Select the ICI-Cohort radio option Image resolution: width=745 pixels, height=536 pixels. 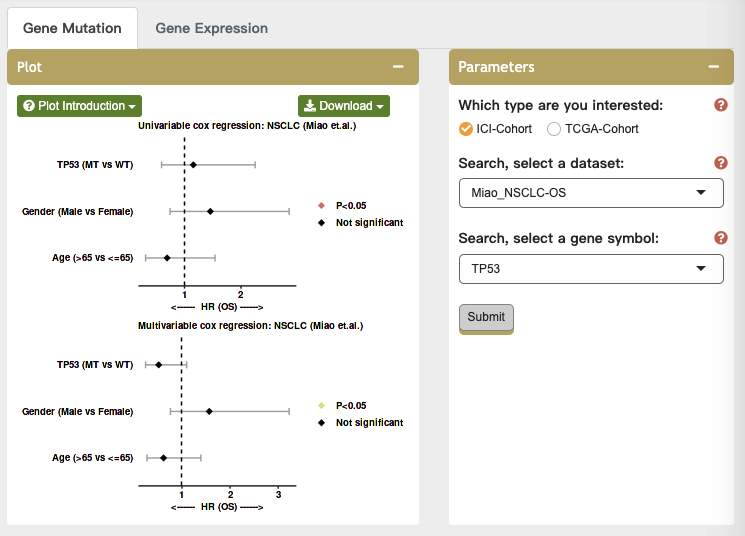pyautogui.click(x=466, y=129)
